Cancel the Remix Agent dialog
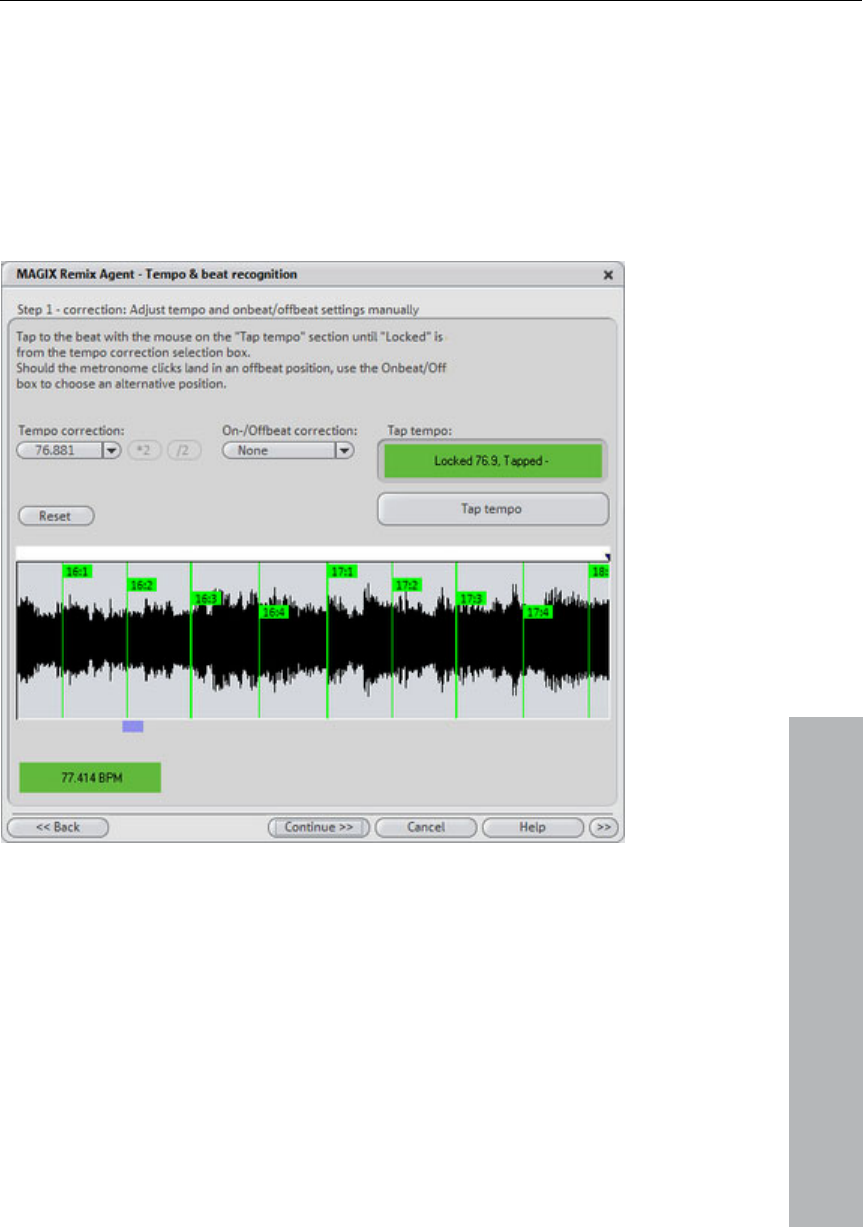This screenshot has height=1227, width=863. click(x=426, y=828)
